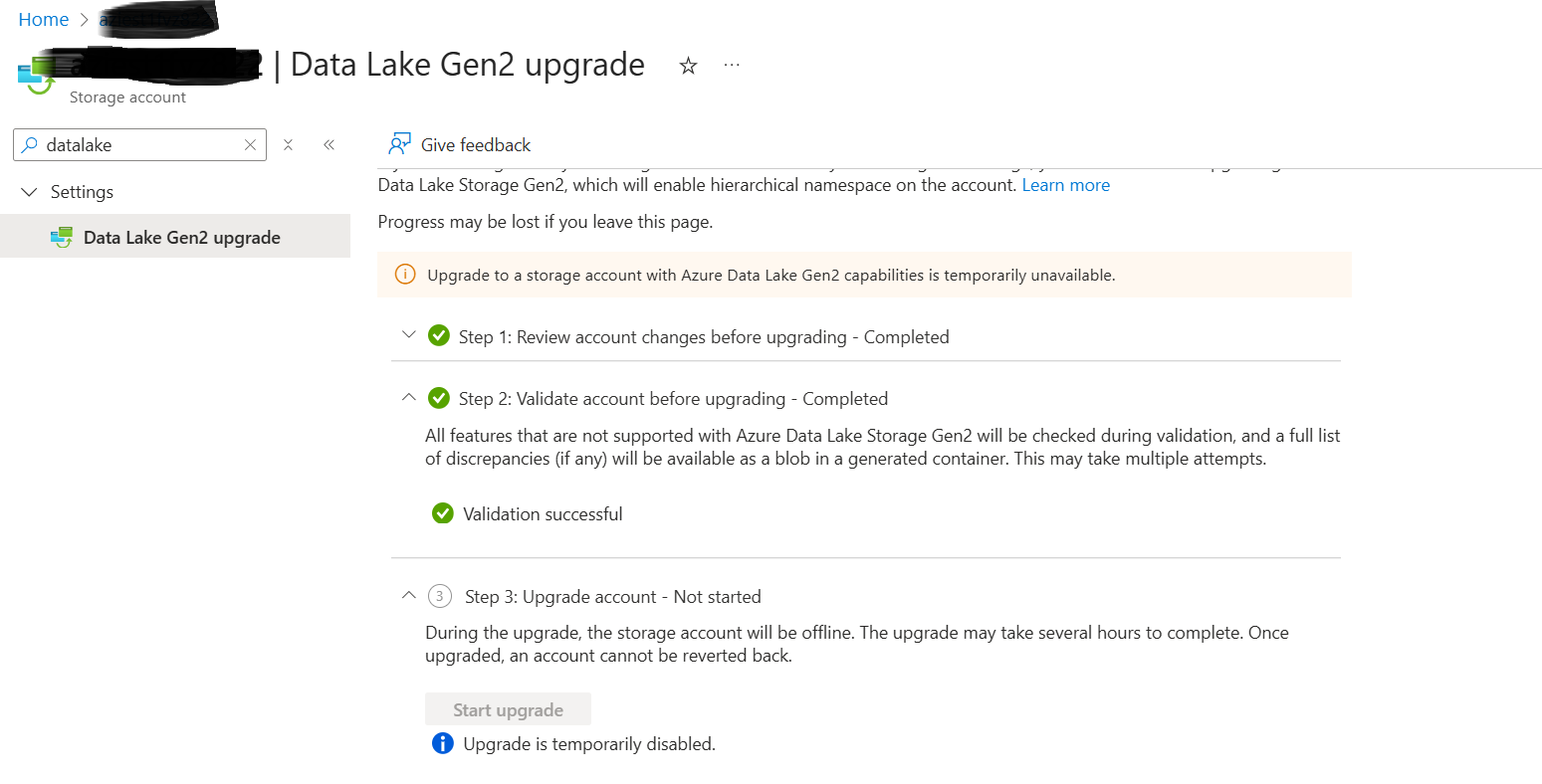Expand Step 1 review account changes
This screenshot has width=1542, height=784.
(x=408, y=335)
